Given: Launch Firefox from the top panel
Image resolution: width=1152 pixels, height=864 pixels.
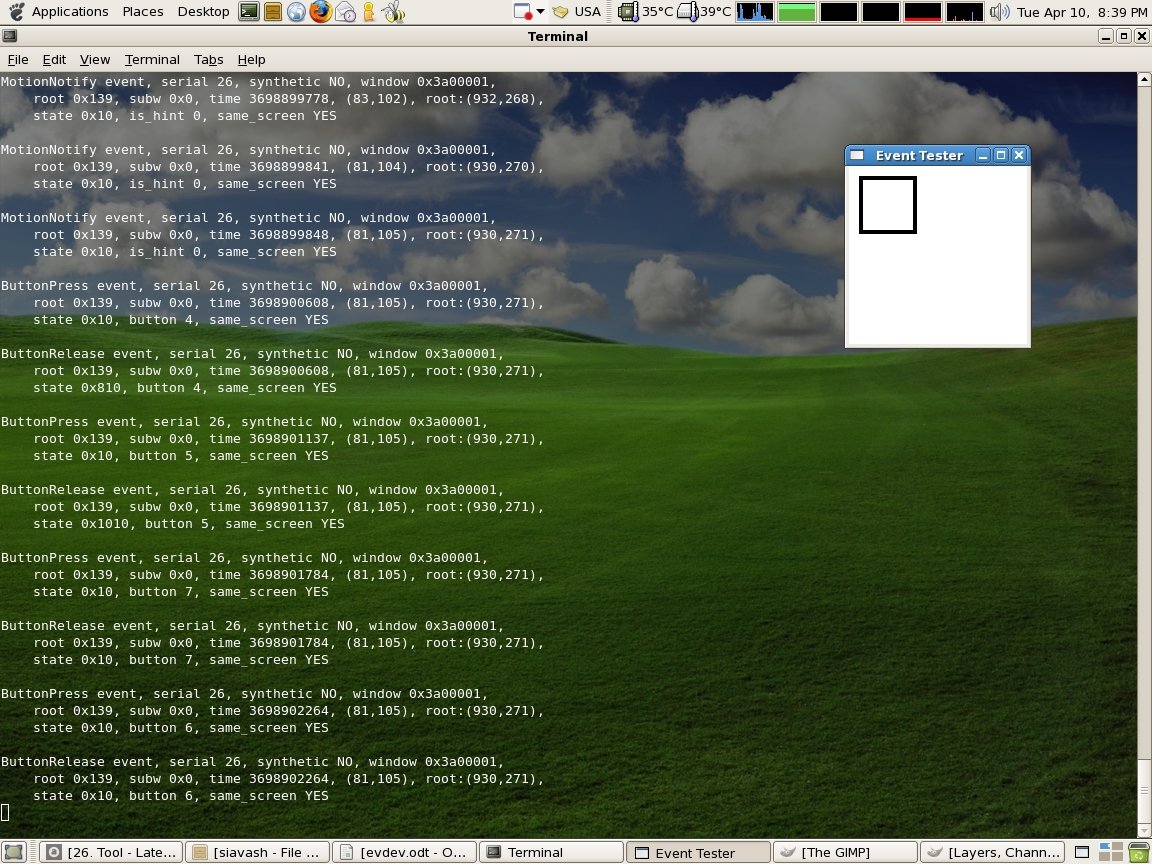Looking at the screenshot, I should pos(320,12).
